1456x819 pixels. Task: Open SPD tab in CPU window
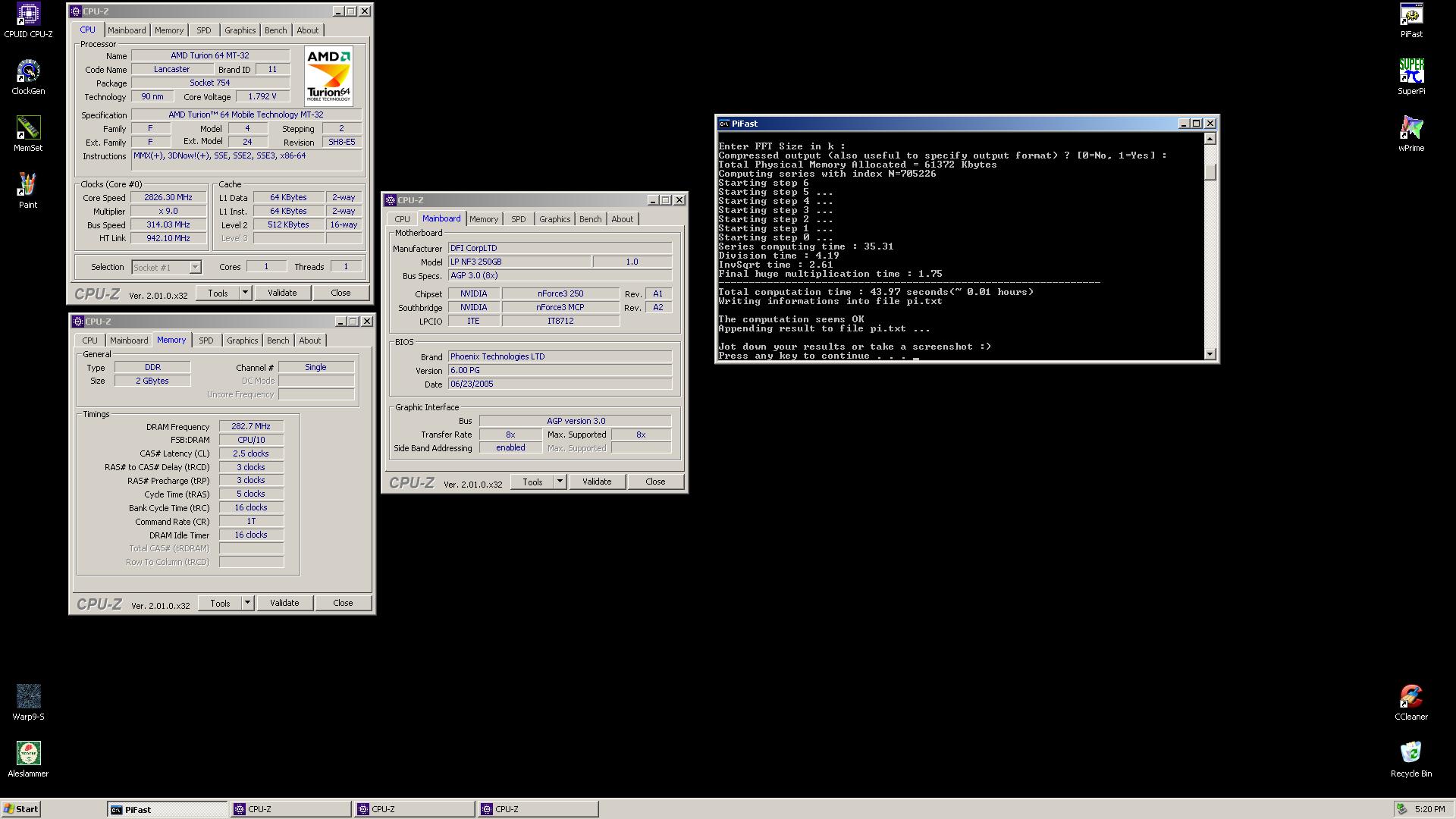tap(204, 30)
